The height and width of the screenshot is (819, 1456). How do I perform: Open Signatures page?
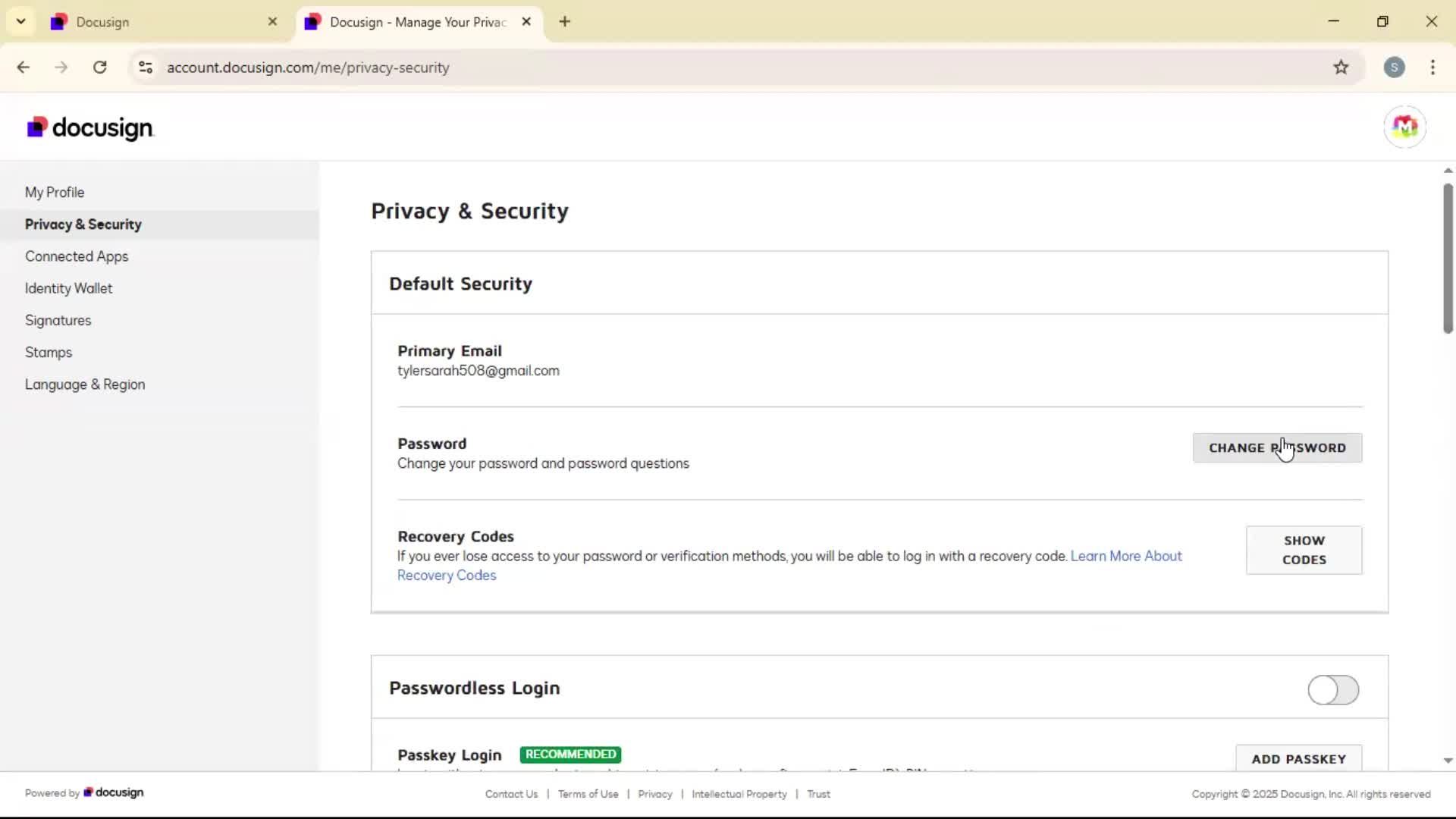pyautogui.click(x=58, y=320)
